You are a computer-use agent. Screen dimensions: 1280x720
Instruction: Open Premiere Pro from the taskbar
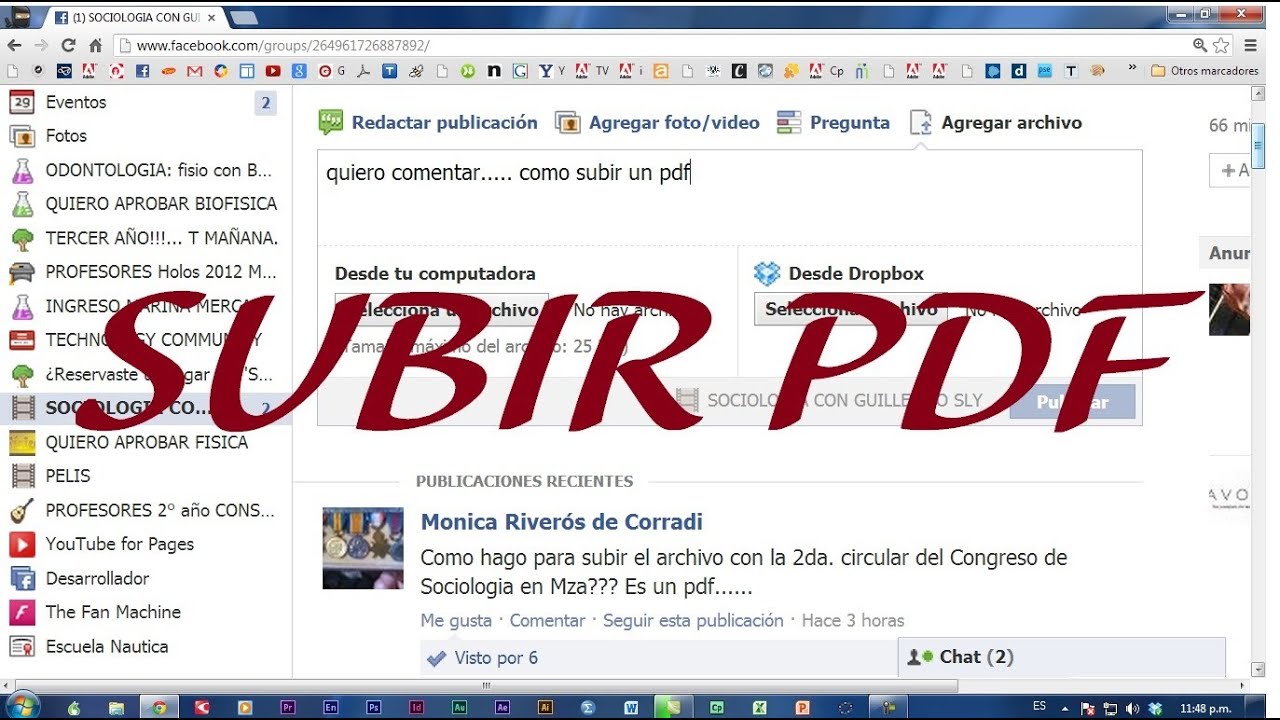[288, 707]
